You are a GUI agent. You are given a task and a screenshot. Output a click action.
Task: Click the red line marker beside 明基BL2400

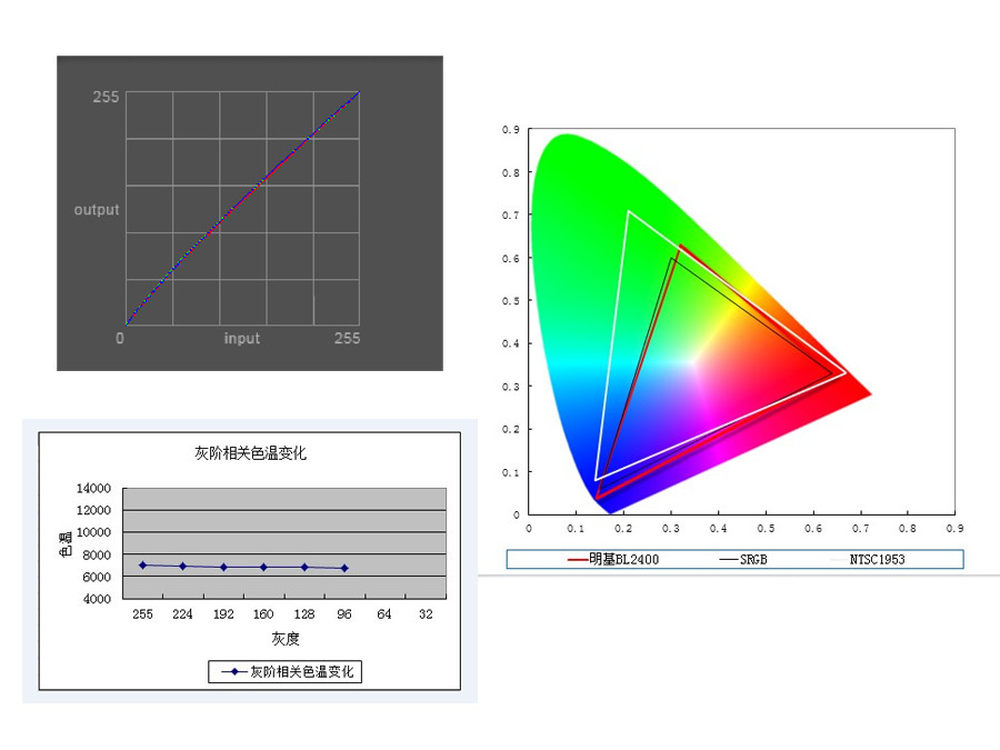click(577, 560)
